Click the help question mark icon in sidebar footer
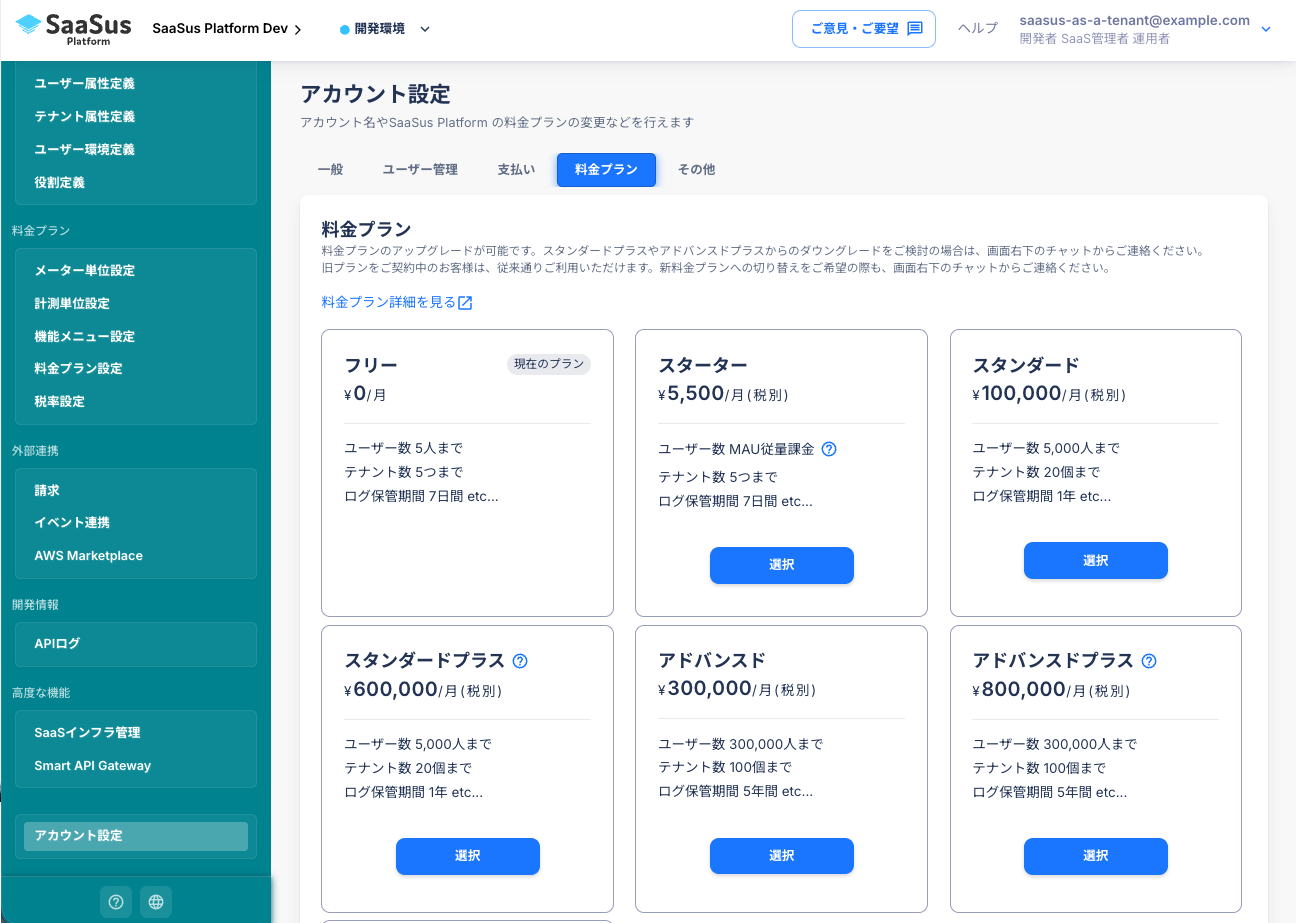This screenshot has width=1296, height=923. (x=116, y=902)
